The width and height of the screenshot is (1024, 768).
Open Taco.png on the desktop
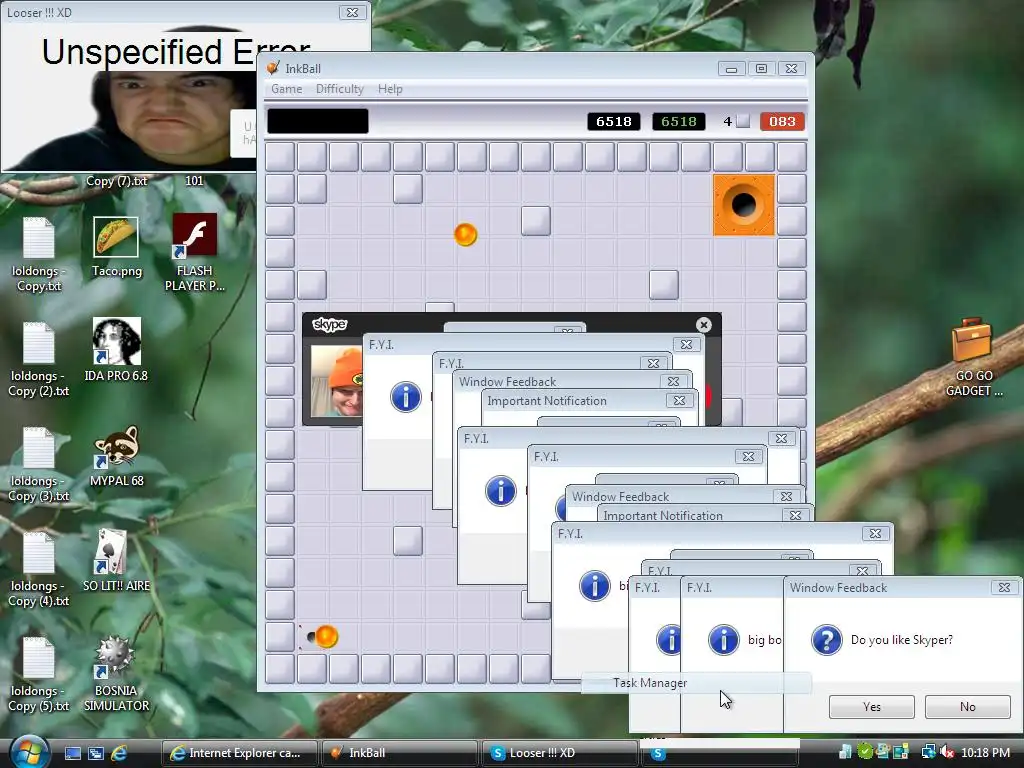[116, 248]
